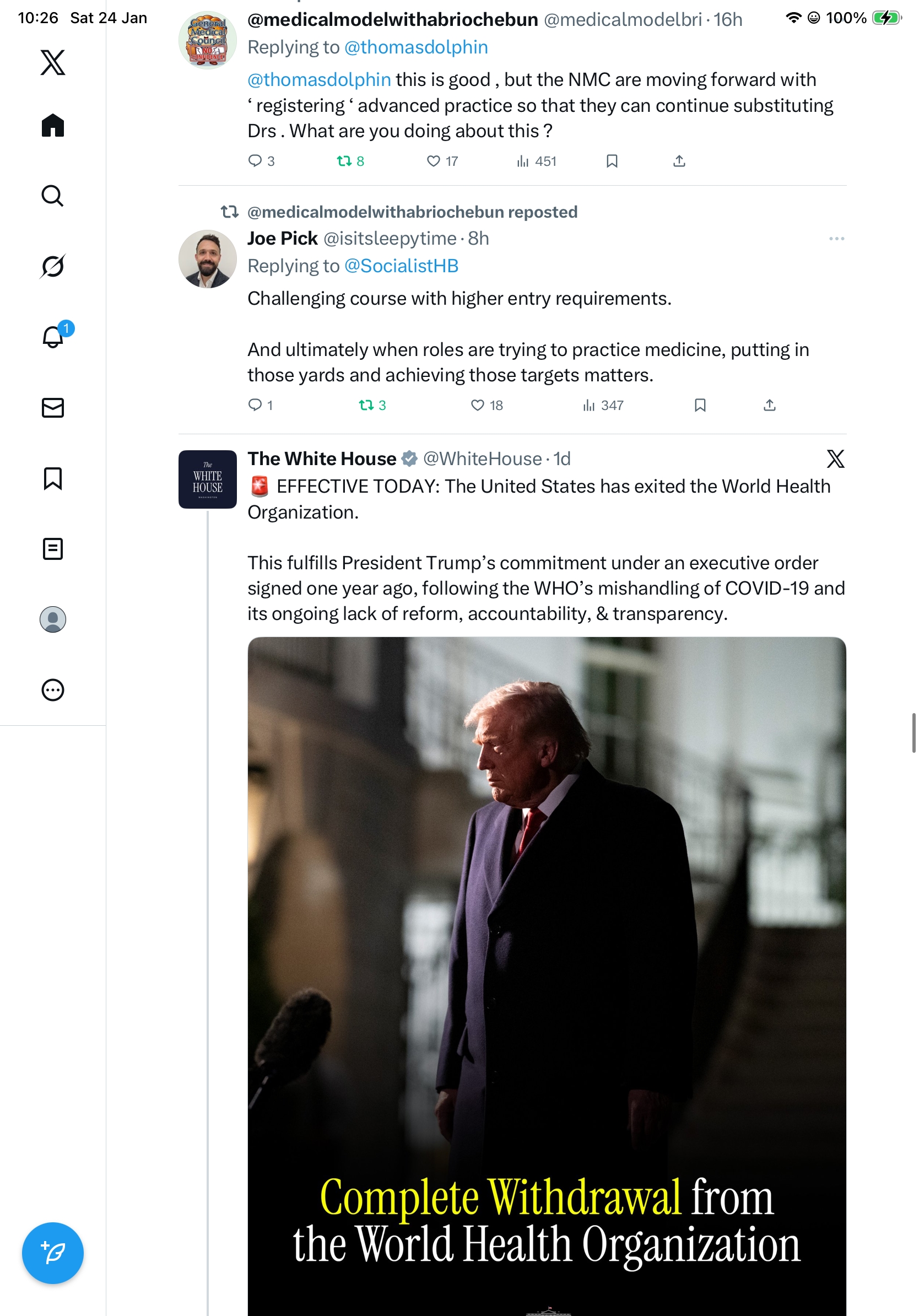This screenshot has width=919, height=1316.
Task: Like Joe Pick's reply post
Action: pos(477,405)
